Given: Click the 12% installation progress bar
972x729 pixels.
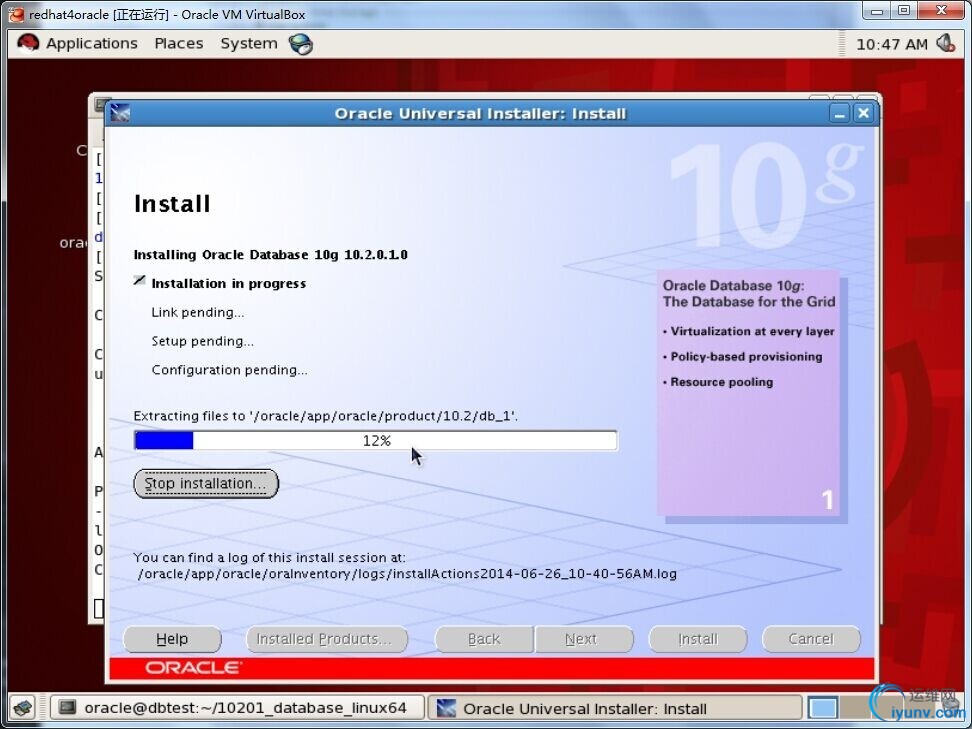Looking at the screenshot, I should (376, 441).
